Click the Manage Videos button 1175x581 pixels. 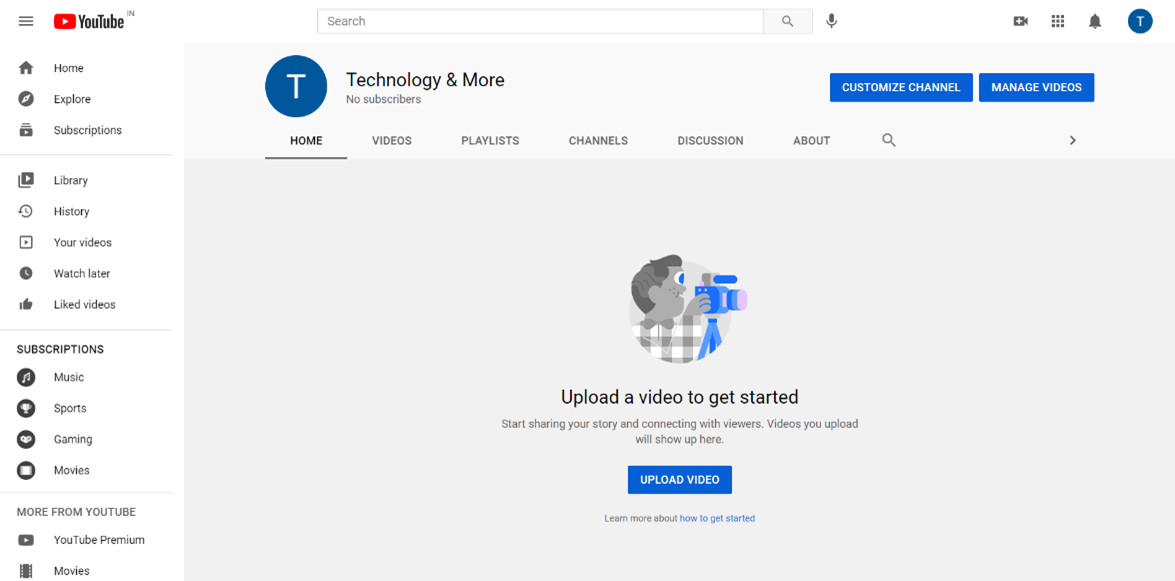pyautogui.click(x=1036, y=88)
